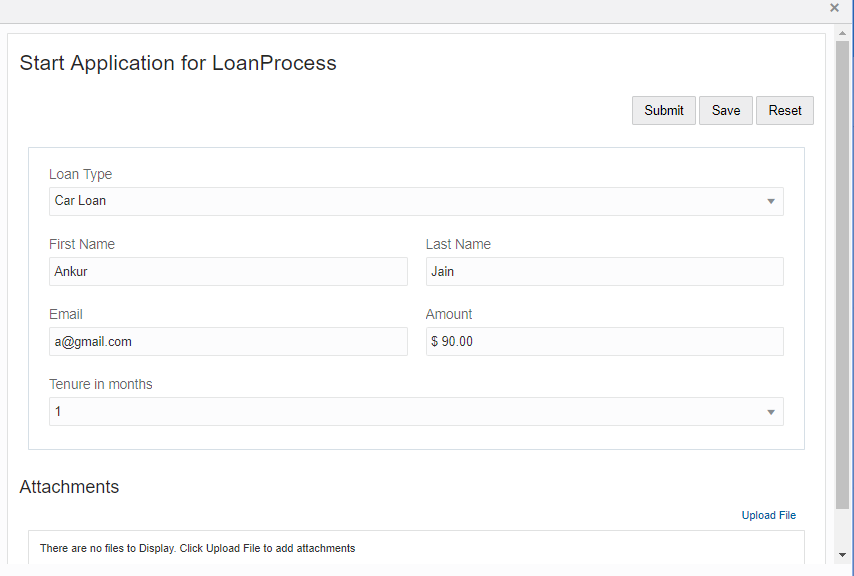
Task: Click the Tenure in months label
Action: 101,384
